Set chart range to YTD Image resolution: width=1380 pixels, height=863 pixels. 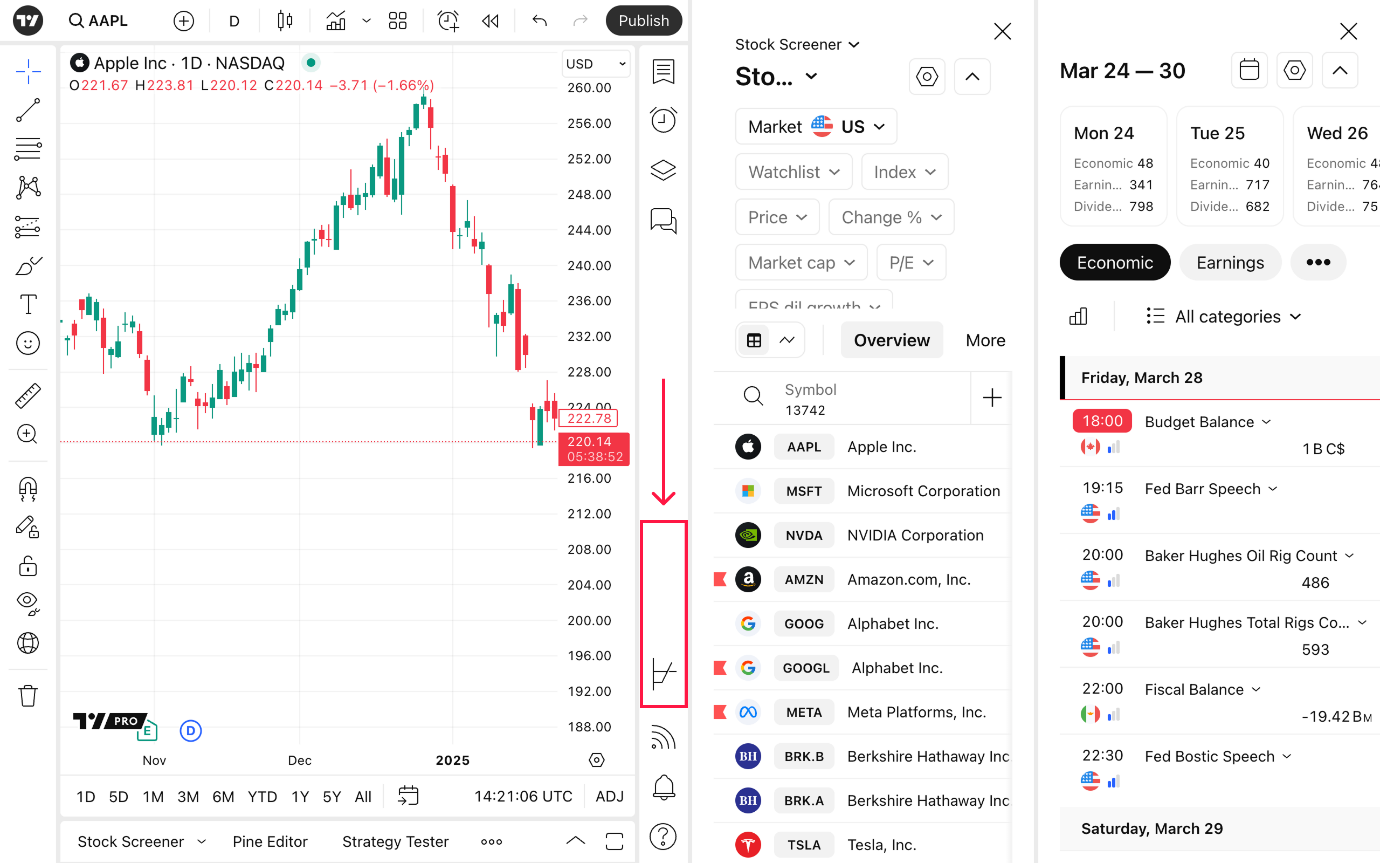click(262, 797)
